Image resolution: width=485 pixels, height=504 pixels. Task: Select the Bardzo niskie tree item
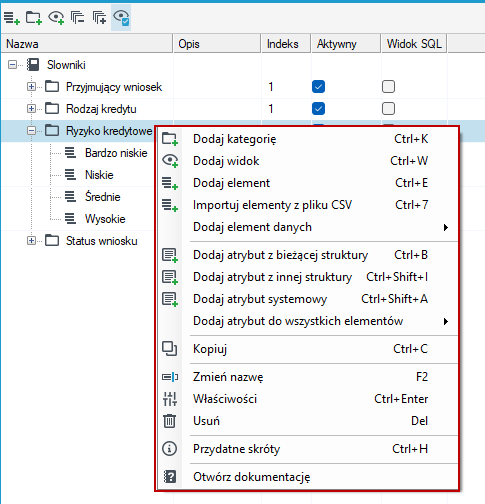click(116, 153)
